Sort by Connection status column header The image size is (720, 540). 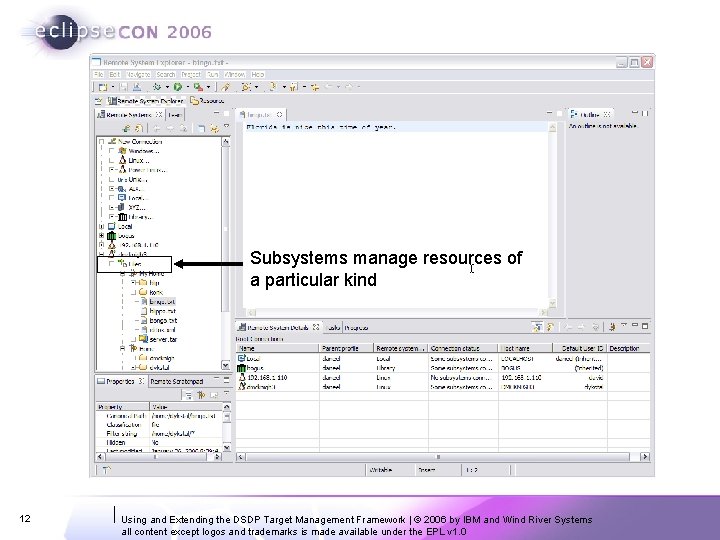coord(463,348)
